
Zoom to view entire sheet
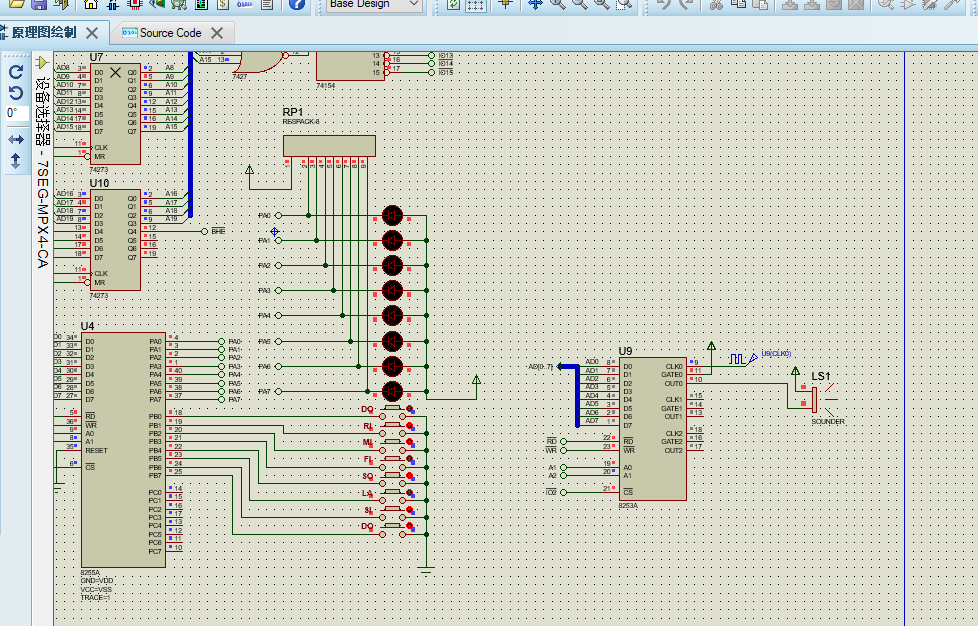tap(601, 4)
